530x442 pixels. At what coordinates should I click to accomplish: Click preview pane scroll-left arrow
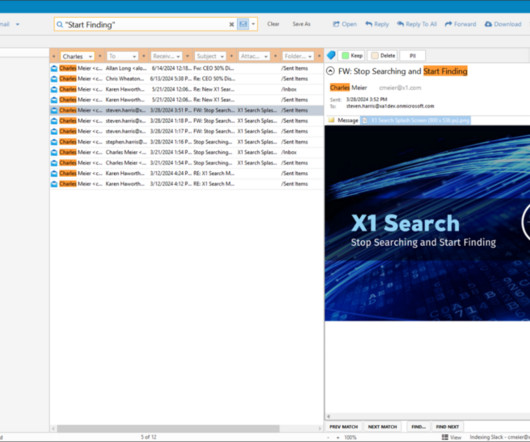pos(329,417)
